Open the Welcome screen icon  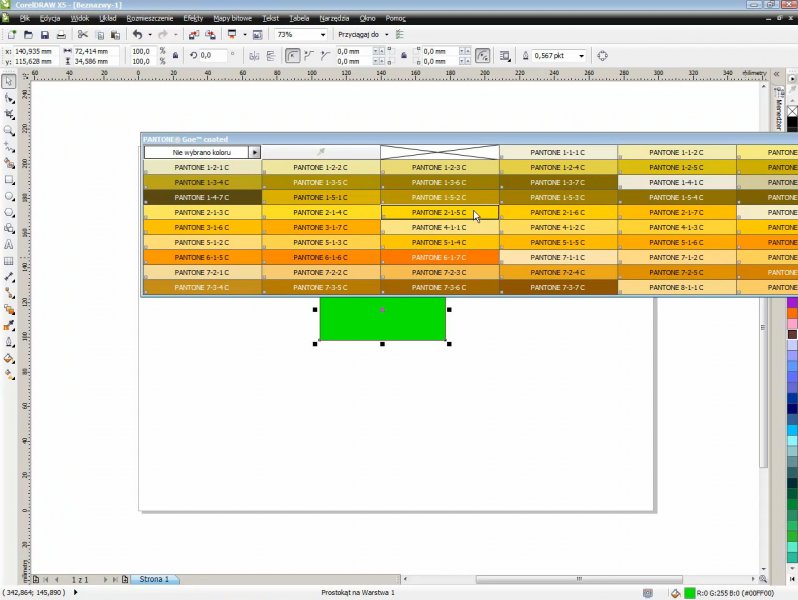[258, 35]
